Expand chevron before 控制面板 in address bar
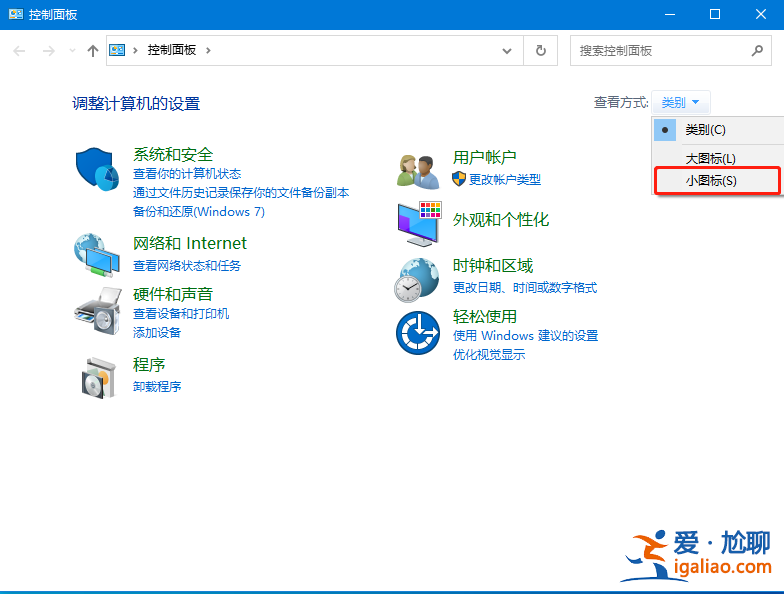 coord(135,50)
